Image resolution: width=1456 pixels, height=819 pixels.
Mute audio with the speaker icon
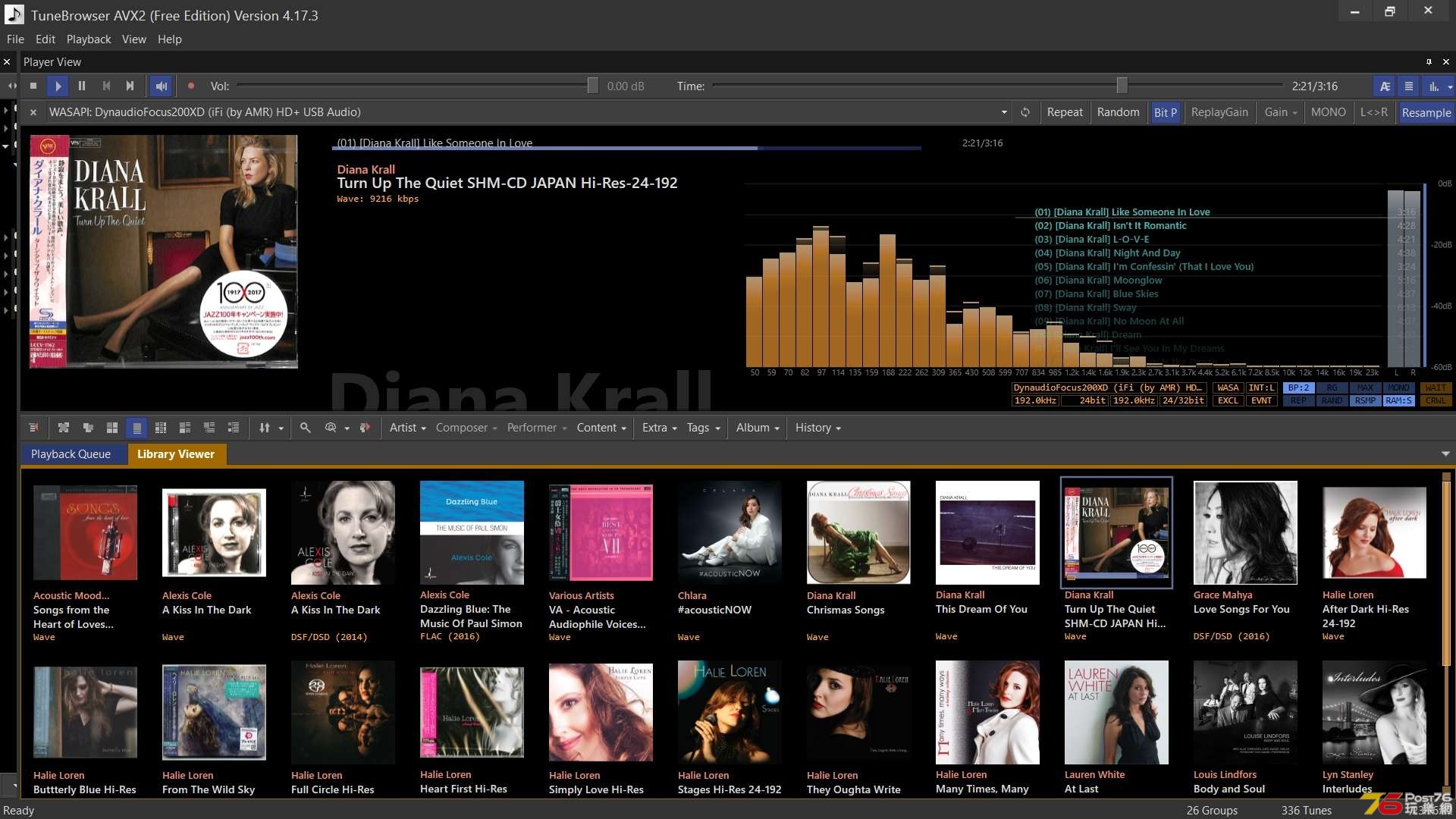[162, 86]
